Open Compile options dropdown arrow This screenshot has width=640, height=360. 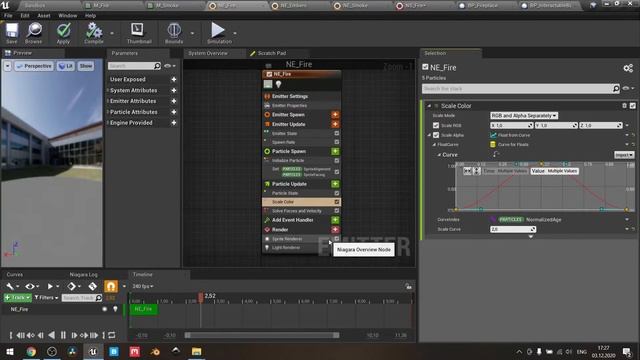coord(112,33)
